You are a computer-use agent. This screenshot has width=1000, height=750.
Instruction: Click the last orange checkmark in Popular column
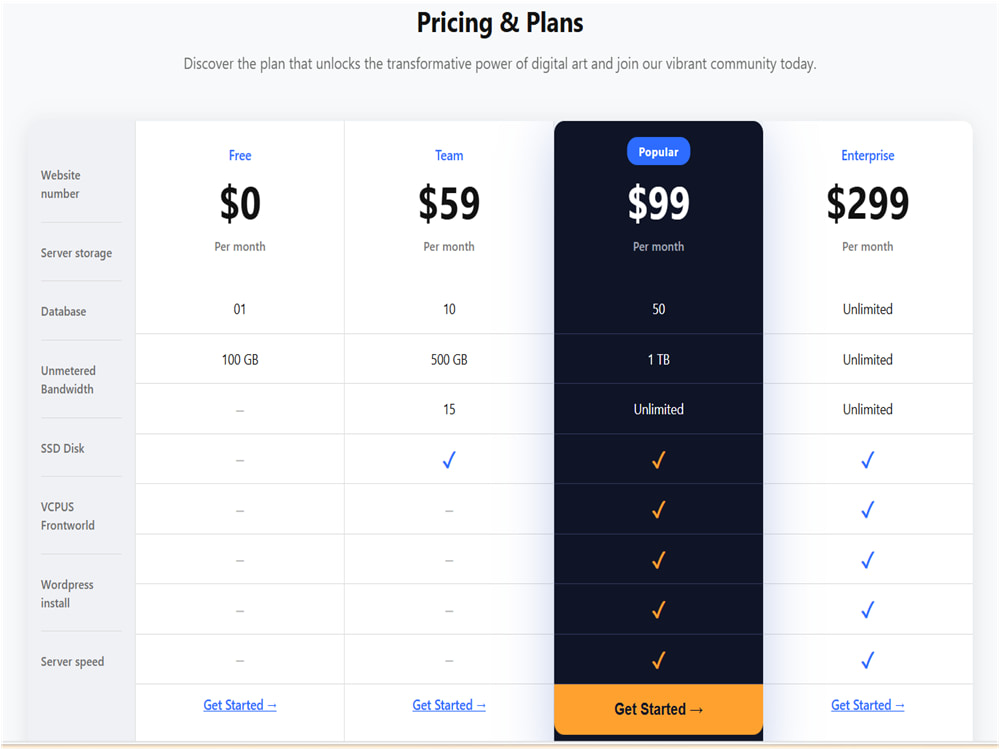point(658,660)
